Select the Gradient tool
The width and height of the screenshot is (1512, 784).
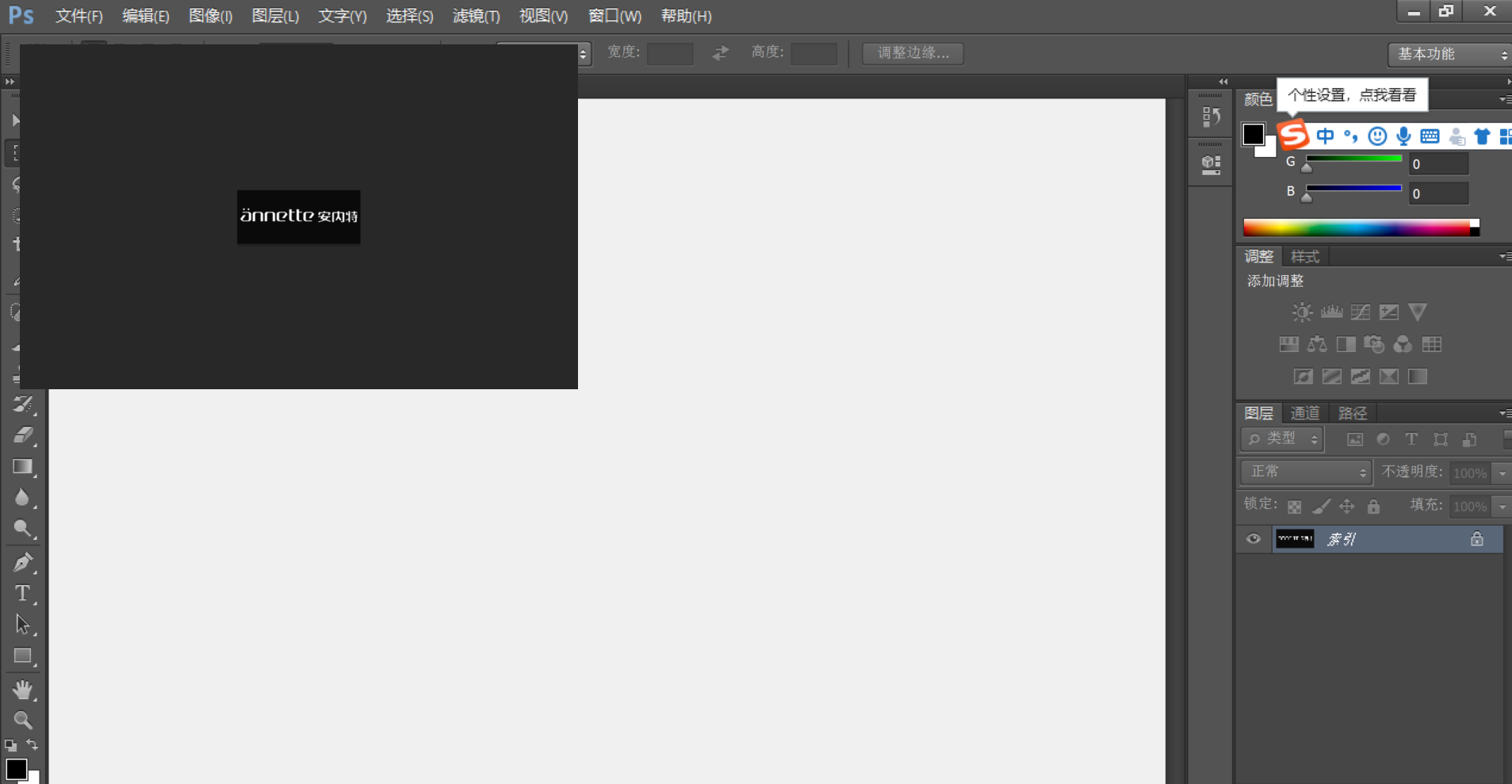pos(23,467)
